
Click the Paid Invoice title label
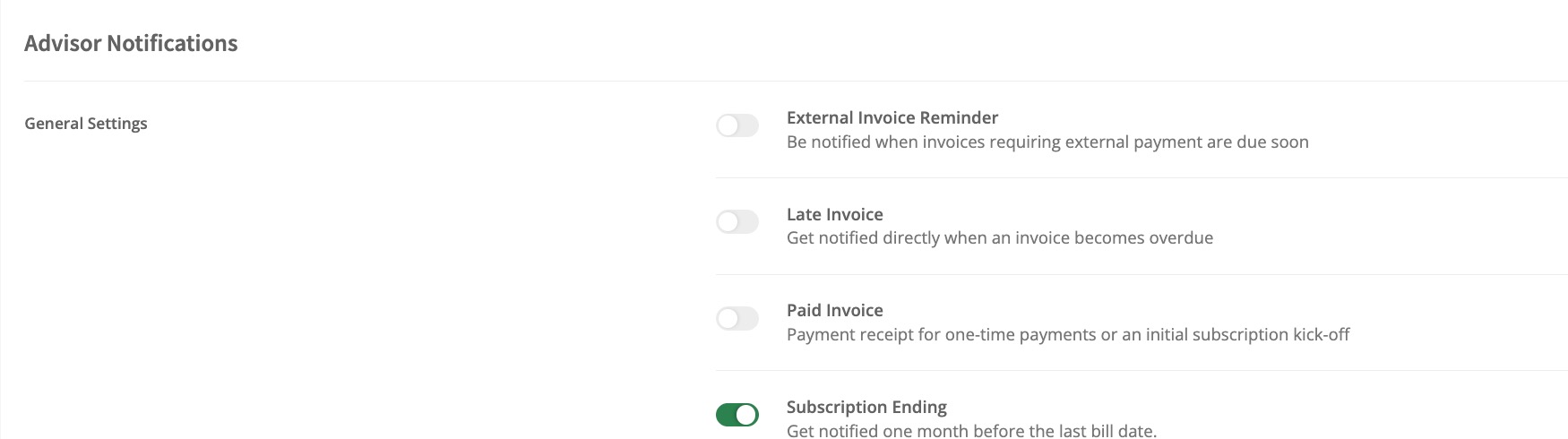[x=835, y=310]
